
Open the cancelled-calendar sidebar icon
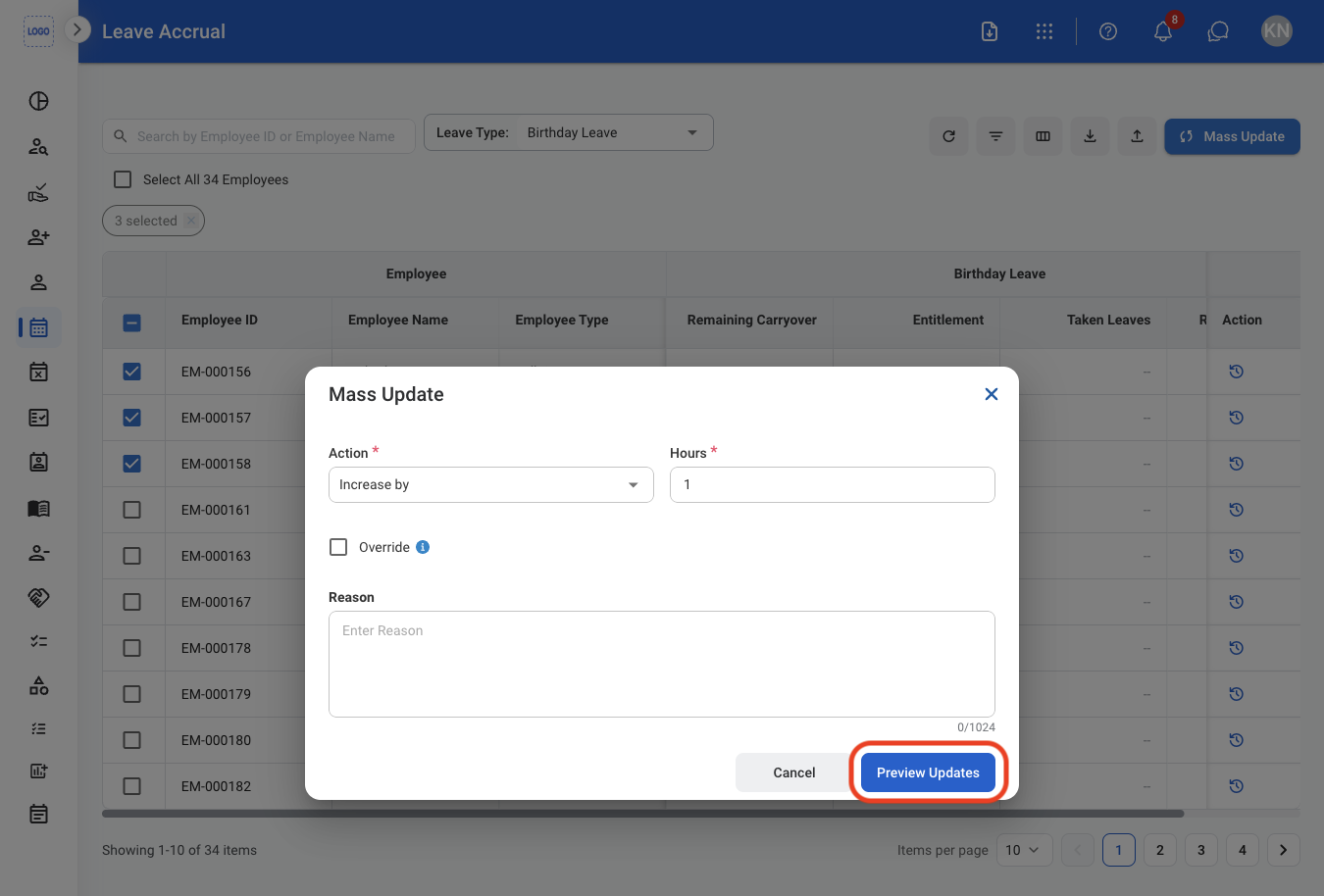coord(38,372)
